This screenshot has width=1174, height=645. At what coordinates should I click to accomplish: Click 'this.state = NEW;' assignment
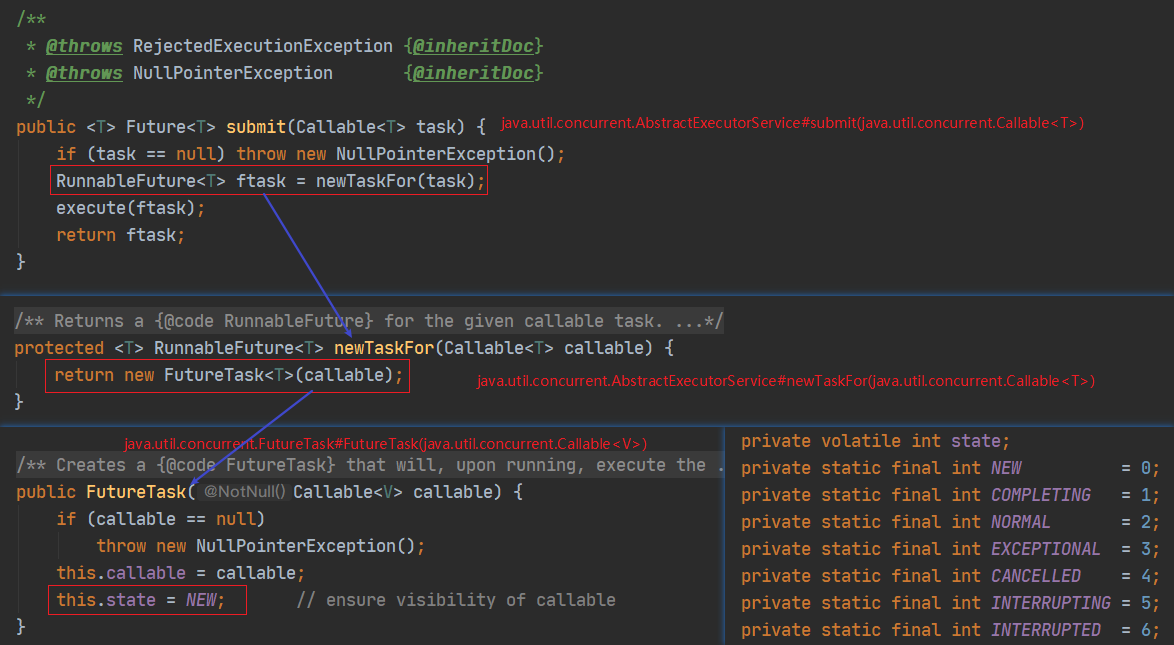click(141, 600)
